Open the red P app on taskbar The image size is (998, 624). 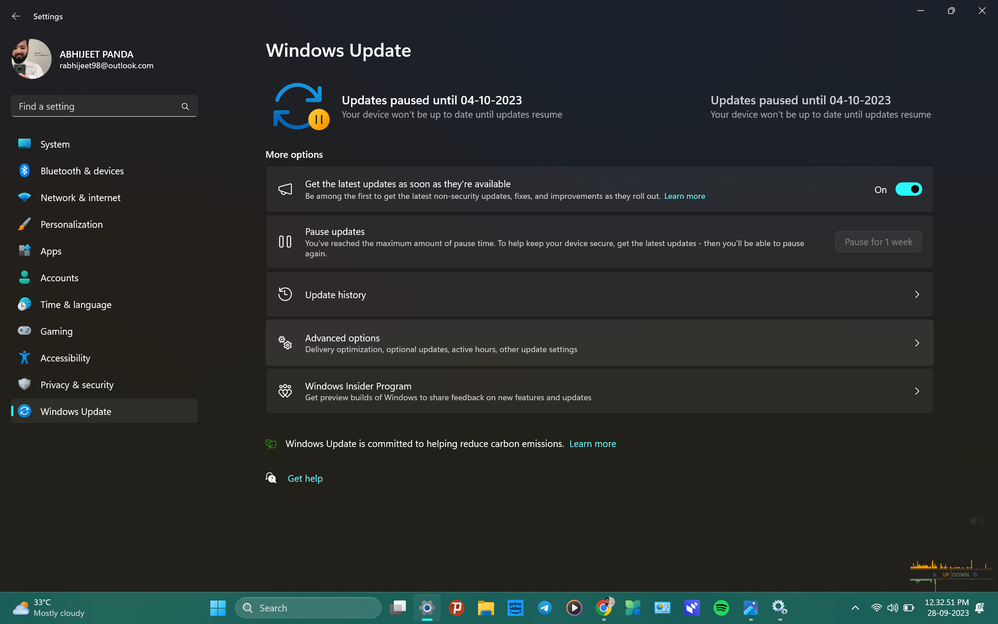(x=456, y=608)
